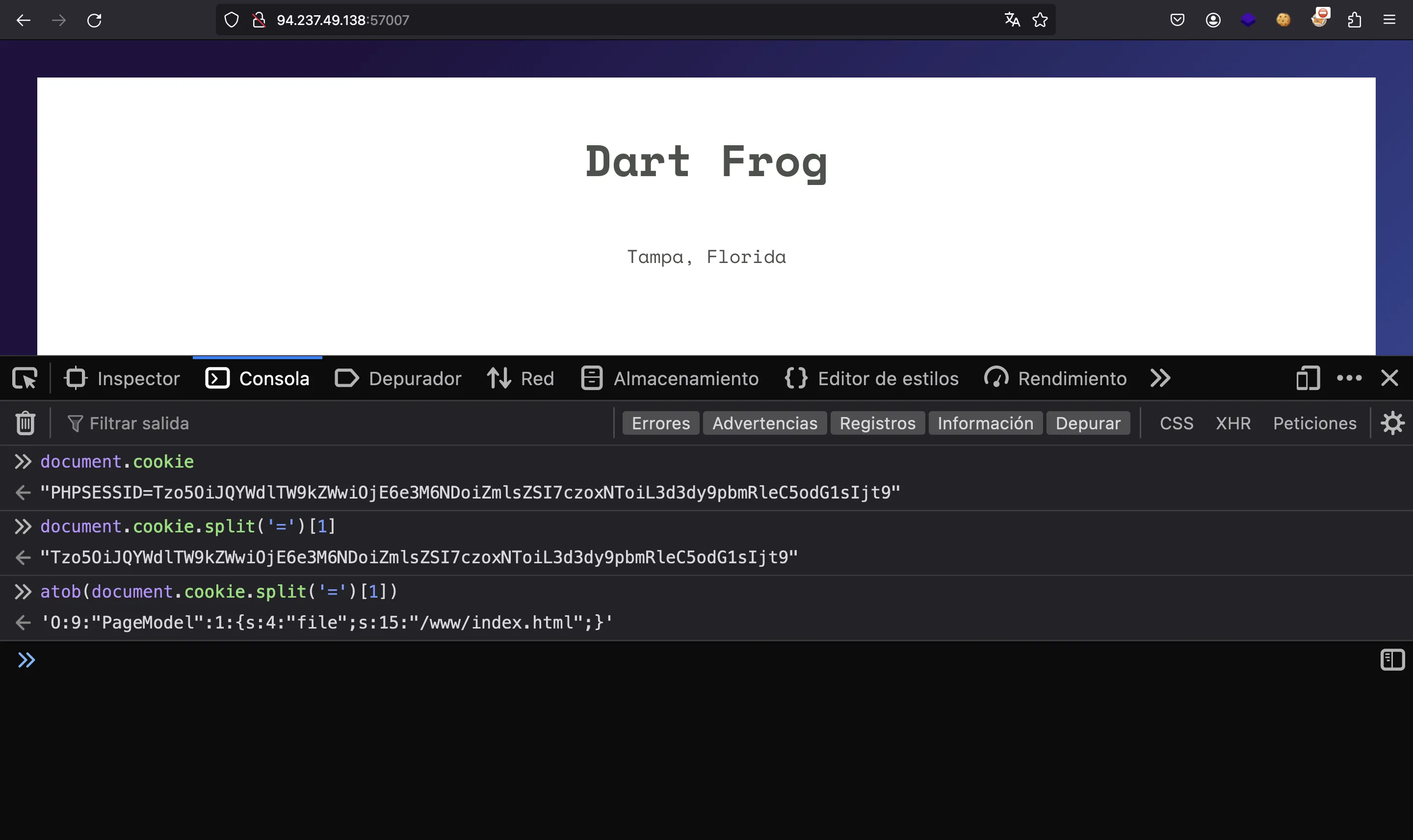Screen dimensions: 1413x840
Task: Expand the CSS filter dropdown
Action: [x=1176, y=423]
